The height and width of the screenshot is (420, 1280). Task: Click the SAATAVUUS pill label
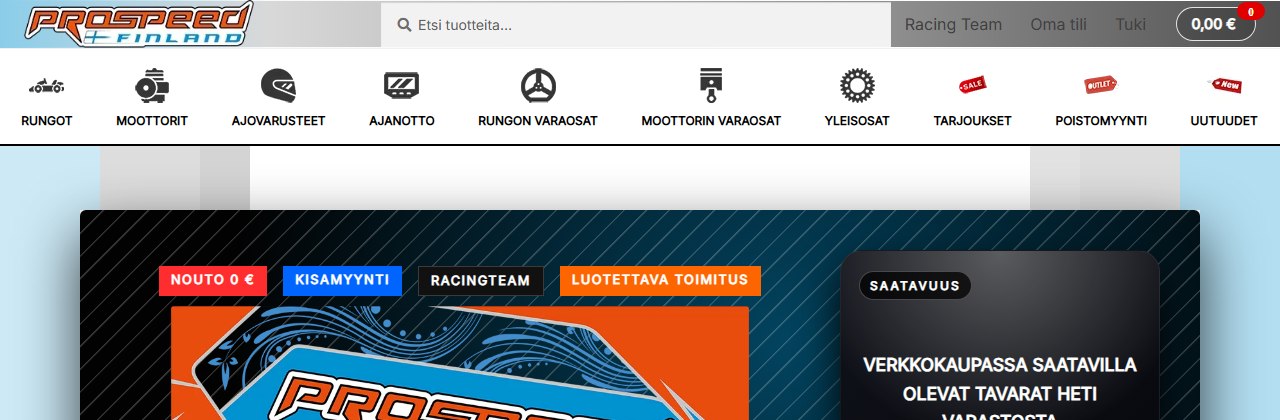915,286
